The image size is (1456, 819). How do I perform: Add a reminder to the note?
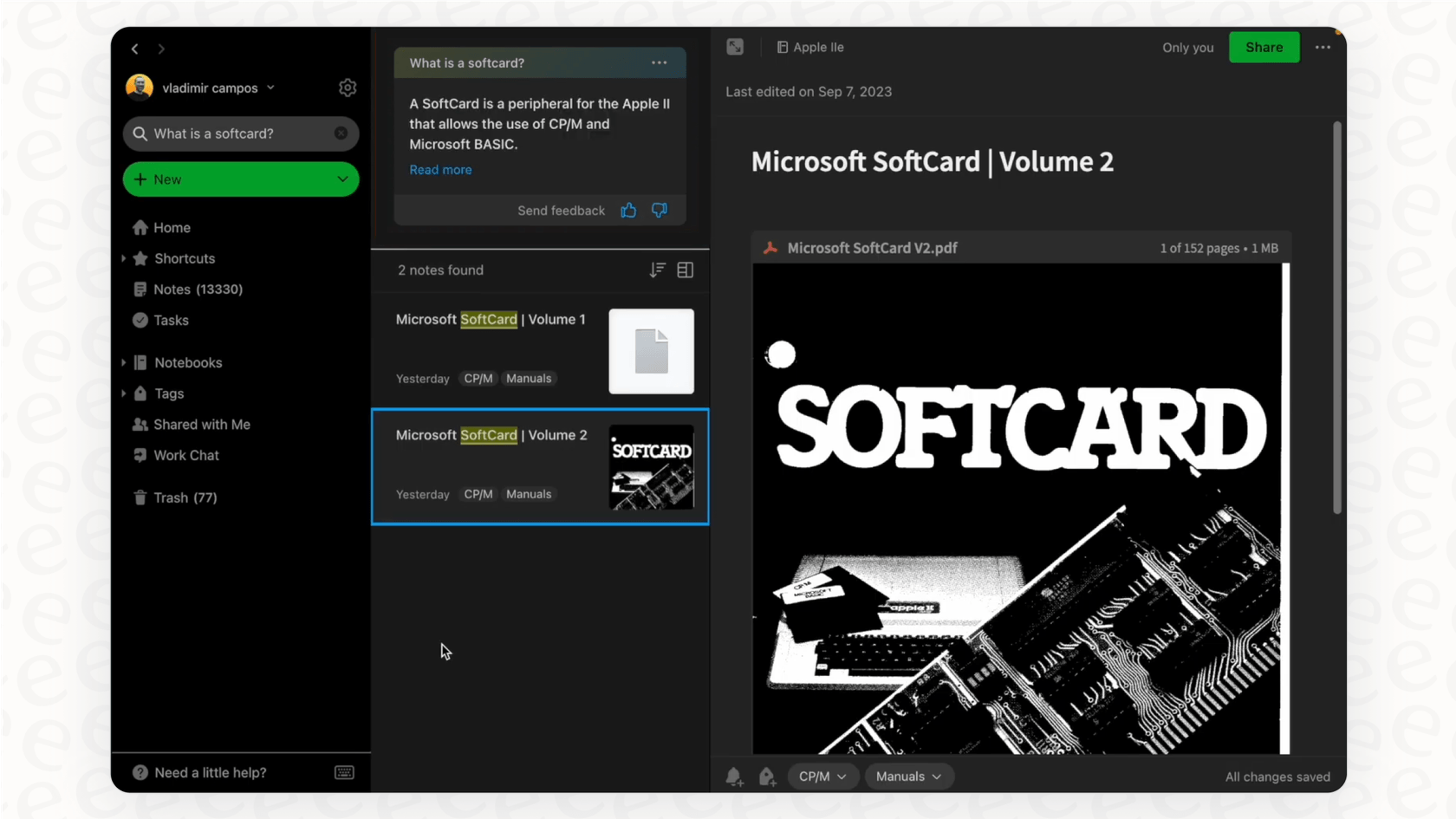(x=733, y=777)
